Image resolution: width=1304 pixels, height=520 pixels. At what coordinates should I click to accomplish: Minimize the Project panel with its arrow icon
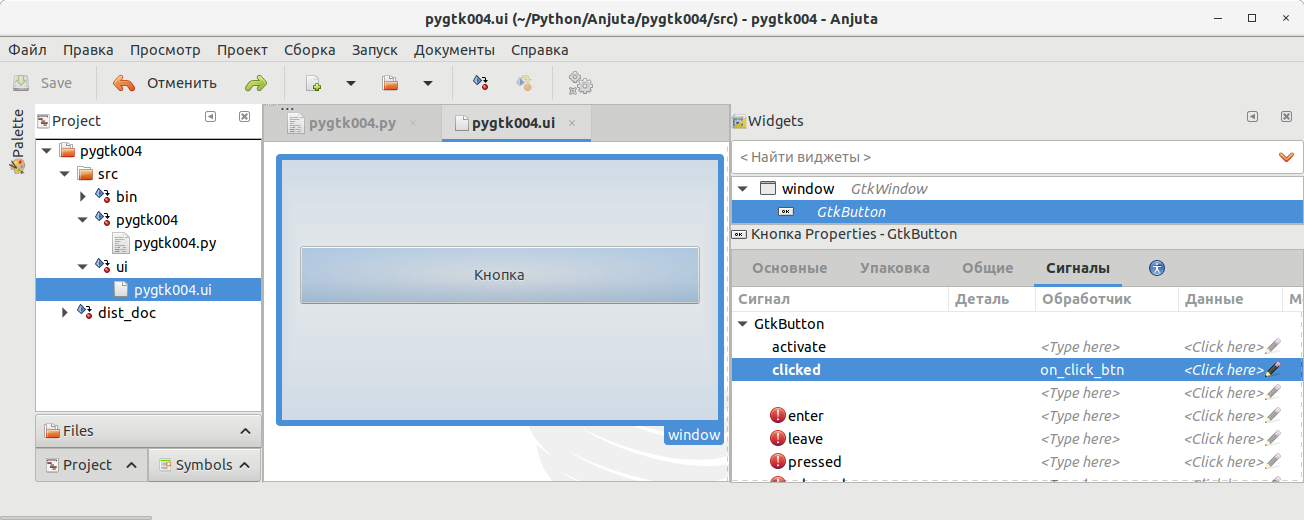click(211, 117)
